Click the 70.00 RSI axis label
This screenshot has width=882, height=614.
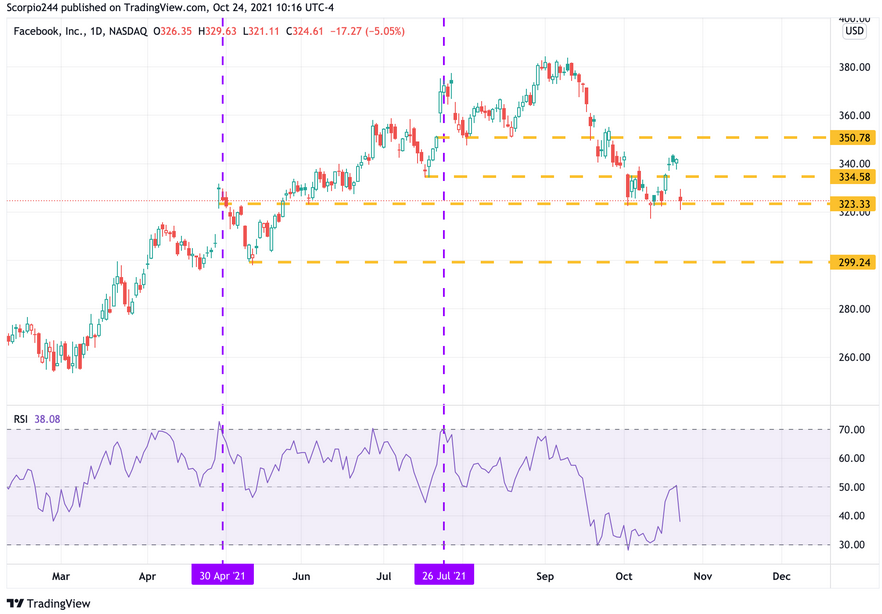point(852,430)
